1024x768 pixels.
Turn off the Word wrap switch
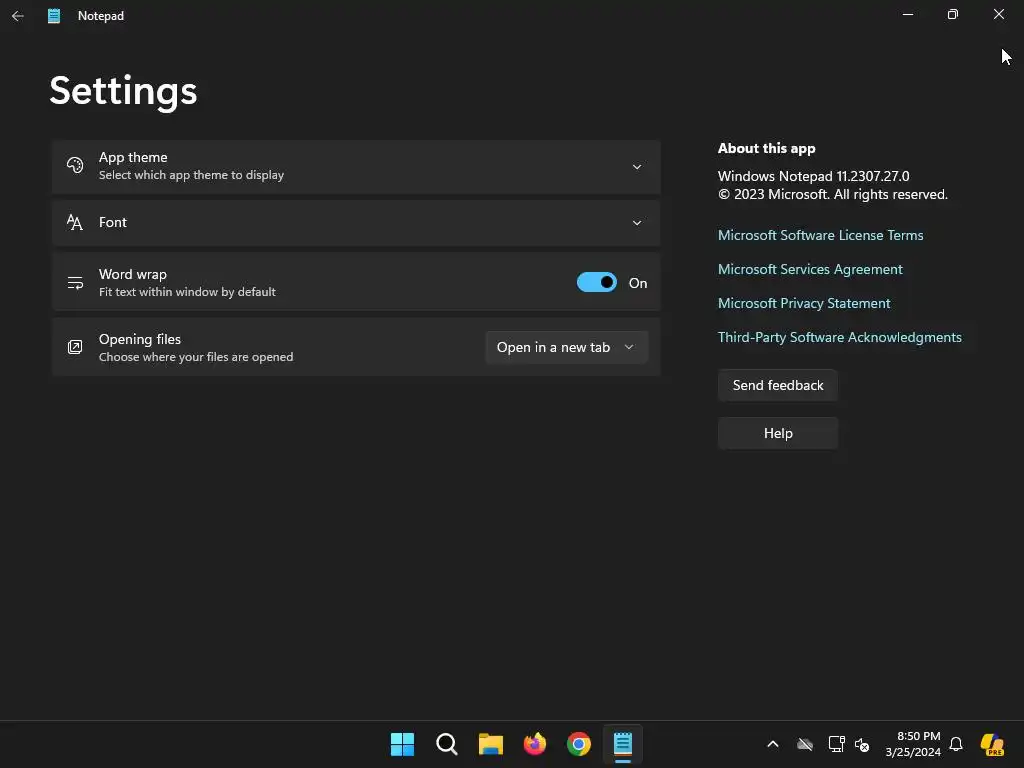click(x=596, y=282)
